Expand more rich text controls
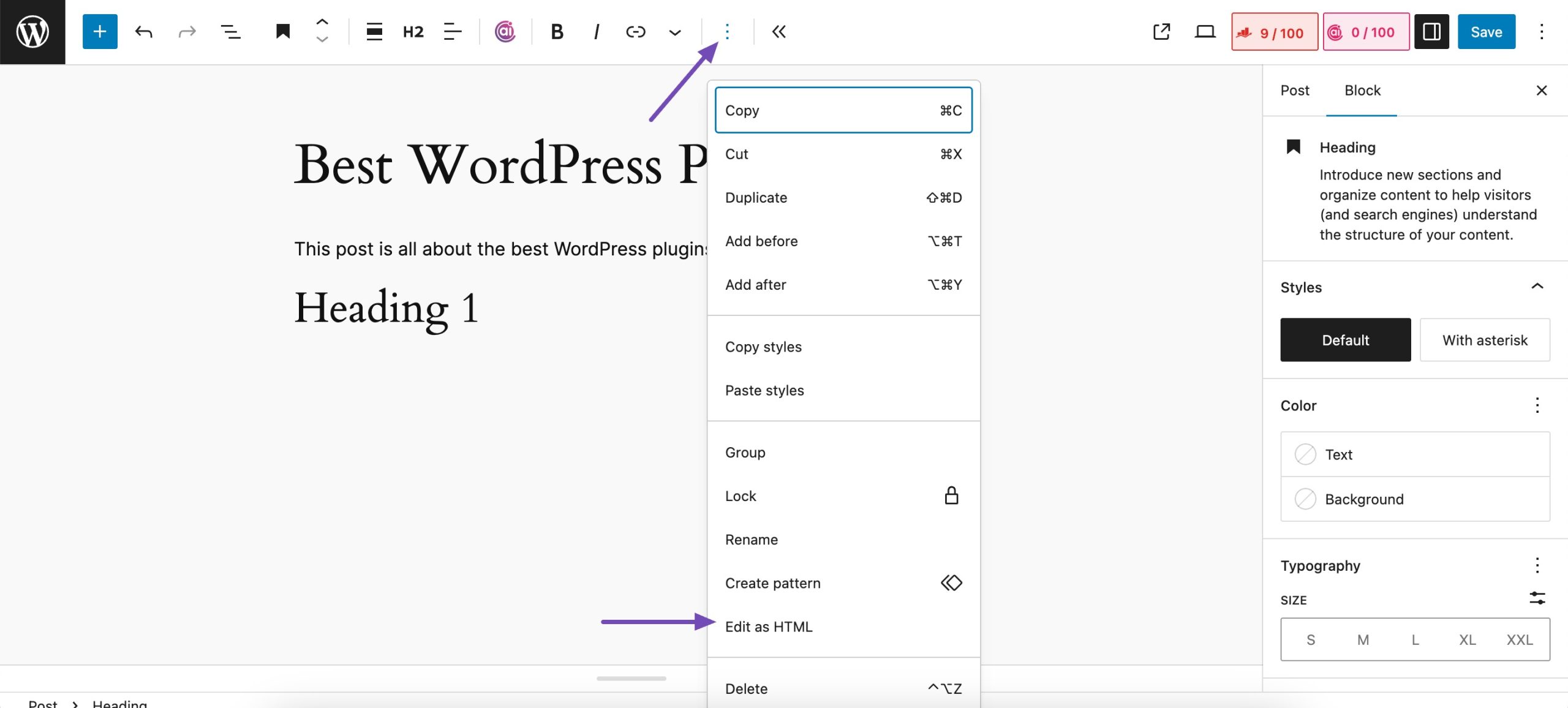 click(674, 32)
